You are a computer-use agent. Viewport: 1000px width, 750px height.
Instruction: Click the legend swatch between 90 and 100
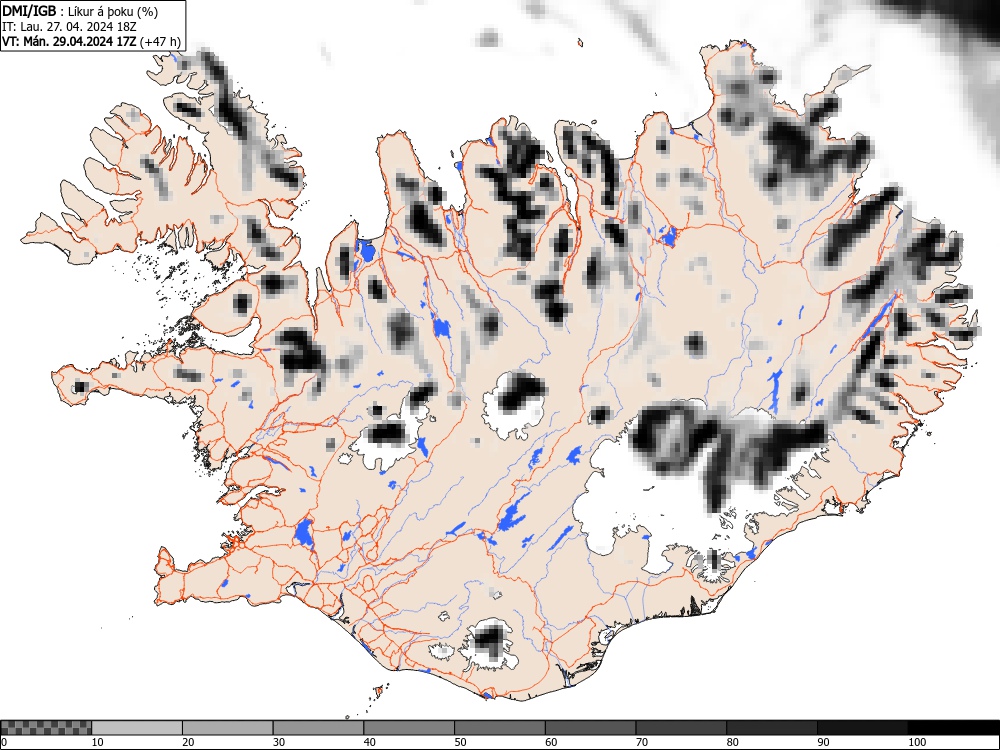[862, 728]
